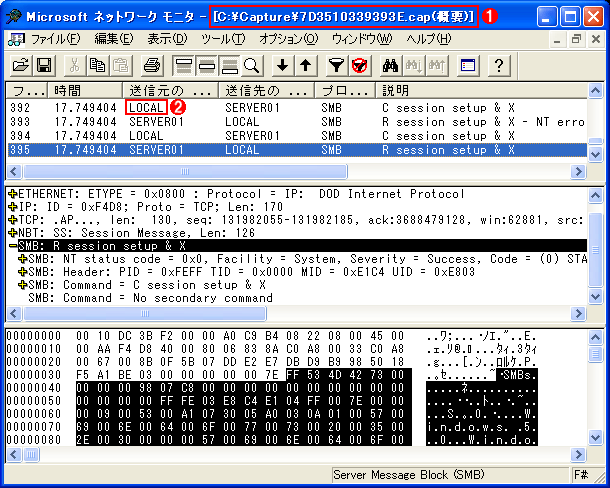This screenshot has height=488, width=610.
Task: Expand SMB Command C session setup node
Action: pyautogui.click(x=23, y=285)
